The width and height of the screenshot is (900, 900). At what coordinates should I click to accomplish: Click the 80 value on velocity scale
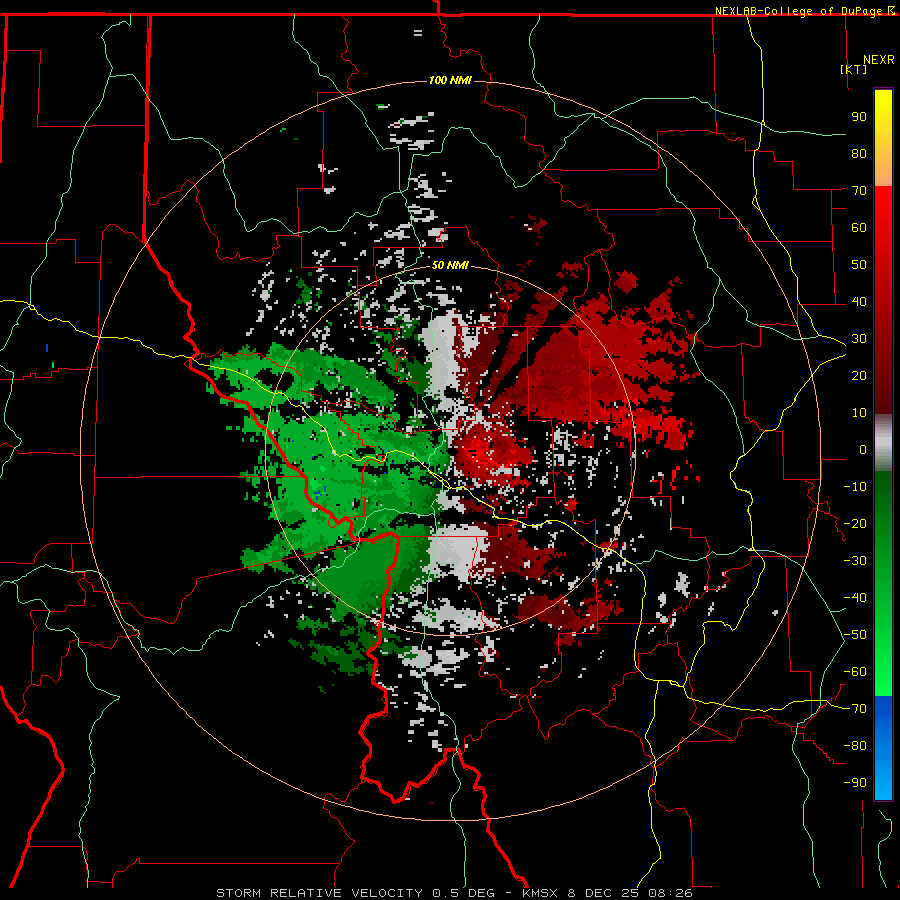(x=859, y=153)
